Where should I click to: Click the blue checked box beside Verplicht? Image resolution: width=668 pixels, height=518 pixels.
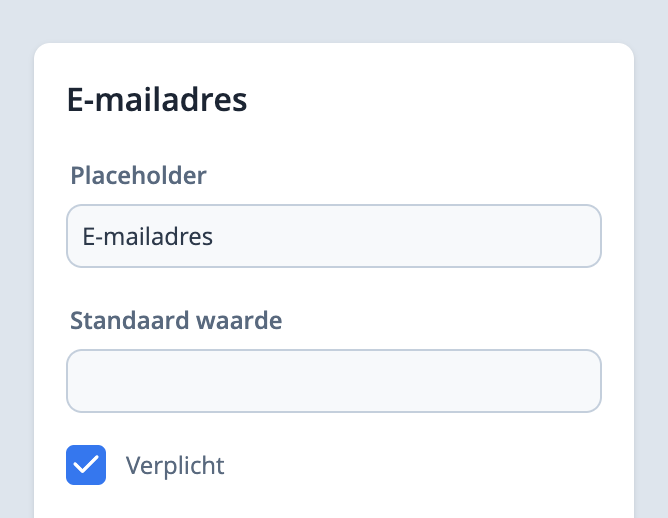tap(86, 465)
